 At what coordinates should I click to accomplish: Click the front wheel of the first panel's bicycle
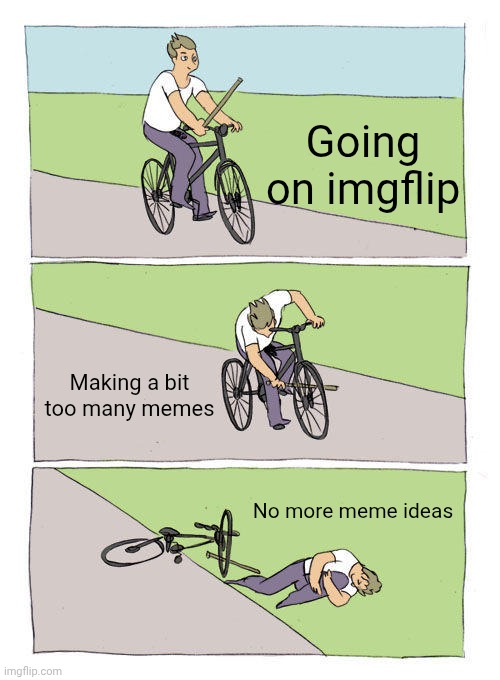click(x=235, y=202)
